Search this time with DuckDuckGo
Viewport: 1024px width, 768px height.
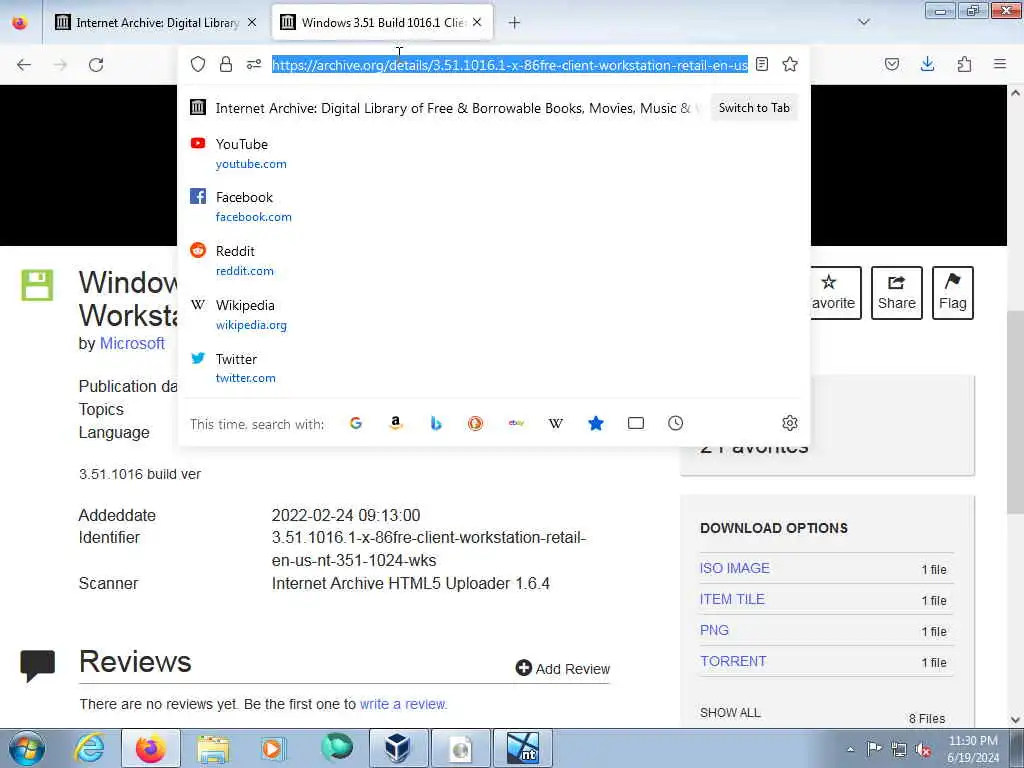pyautogui.click(x=475, y=423)
